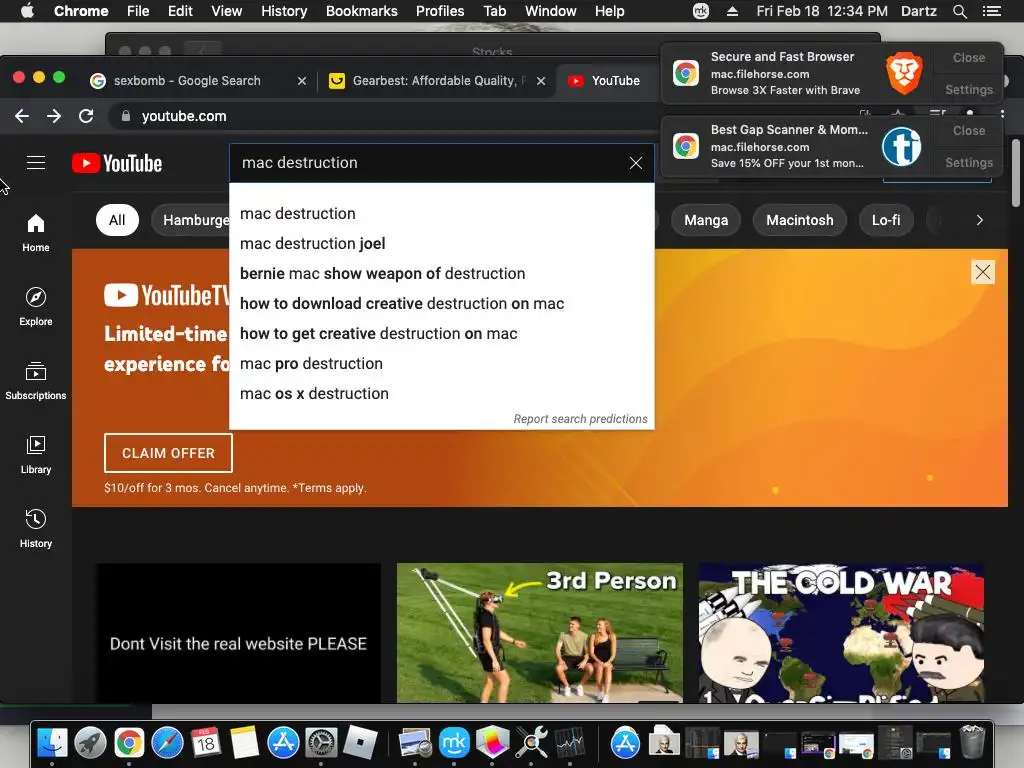Open Launchpad from the dock
Screen dimensions: 1024x768
(x=91, y=743)
